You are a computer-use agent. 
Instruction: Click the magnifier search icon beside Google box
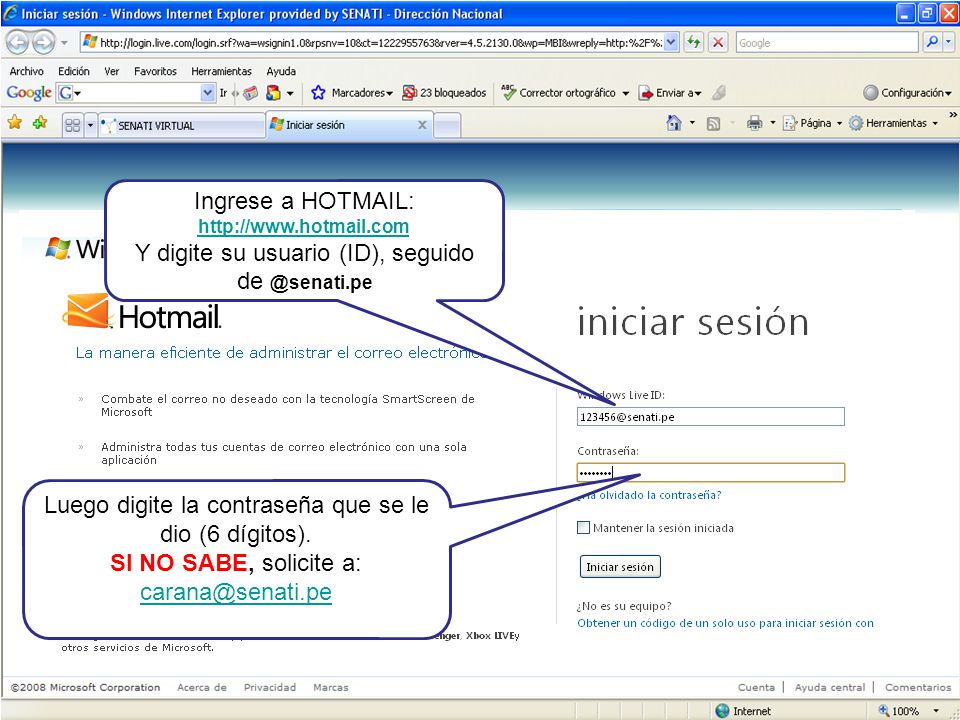click(x=932, y=42)
